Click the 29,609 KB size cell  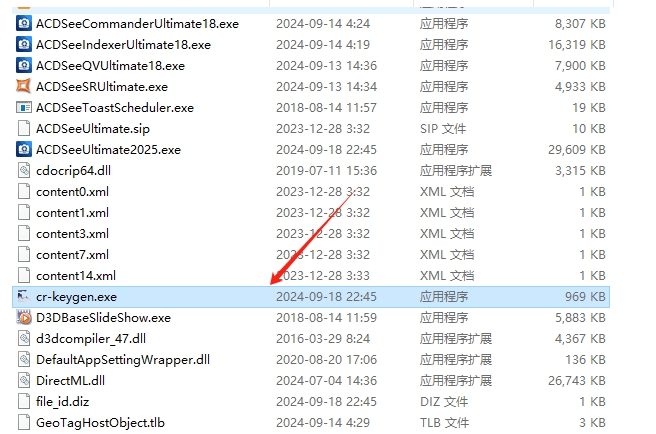click(577, 150)
